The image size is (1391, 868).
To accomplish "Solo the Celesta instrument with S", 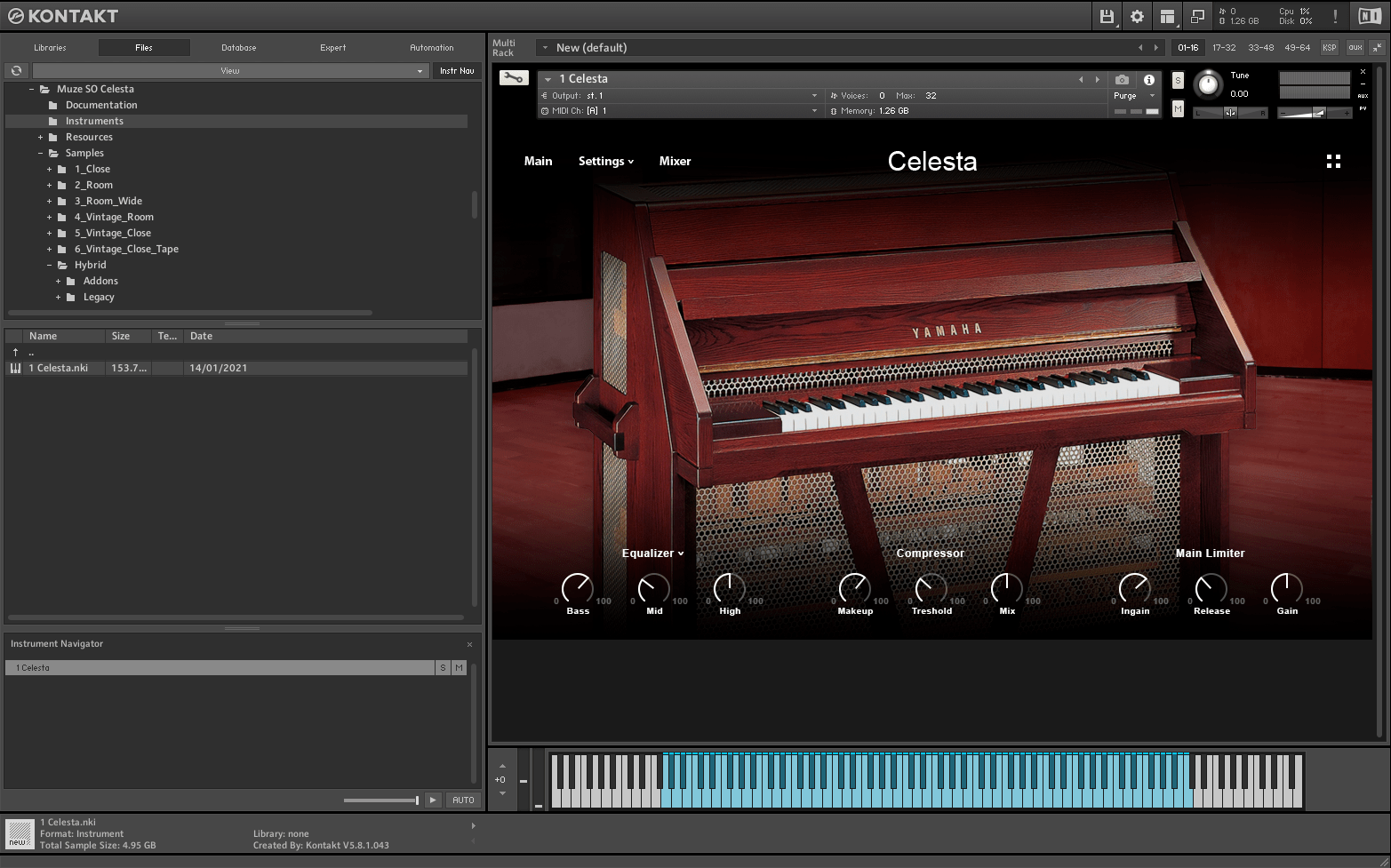I will click(1178, 80).
